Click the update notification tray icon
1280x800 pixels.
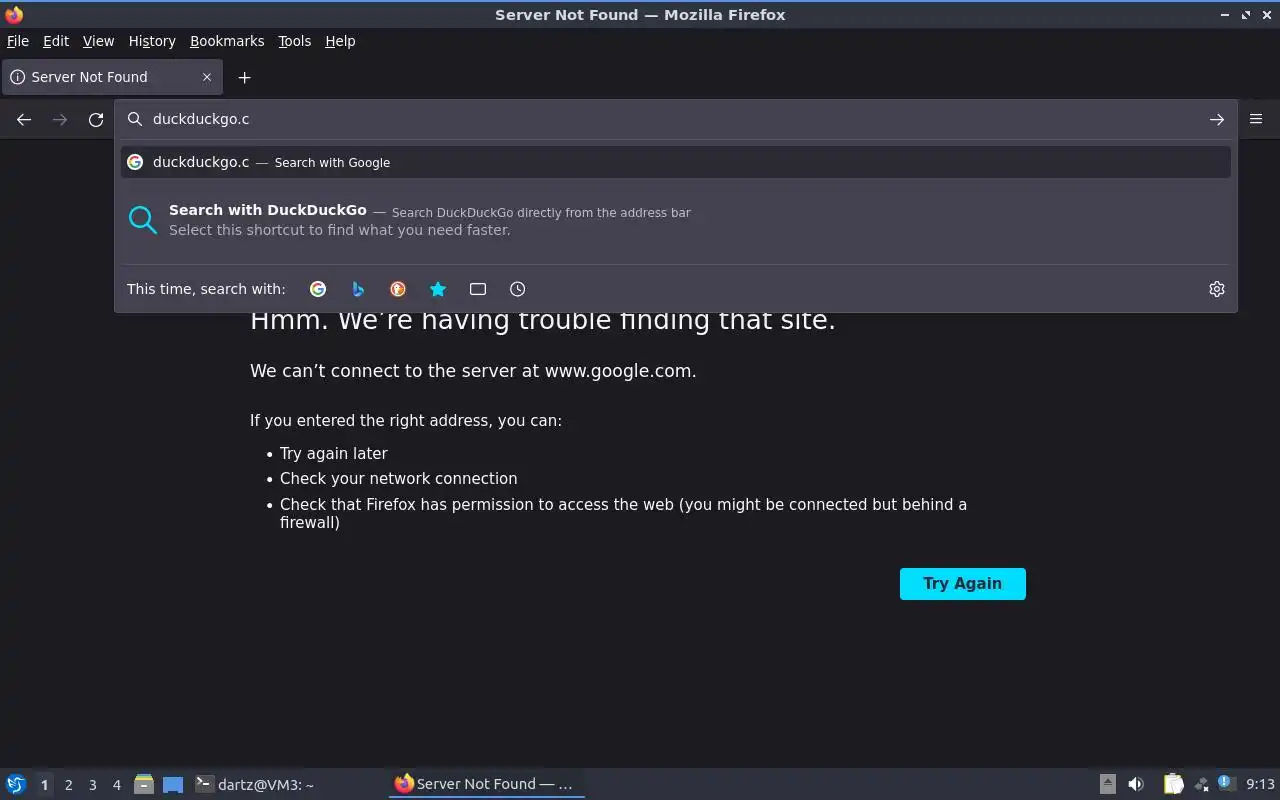click(x=1226, y=783)
